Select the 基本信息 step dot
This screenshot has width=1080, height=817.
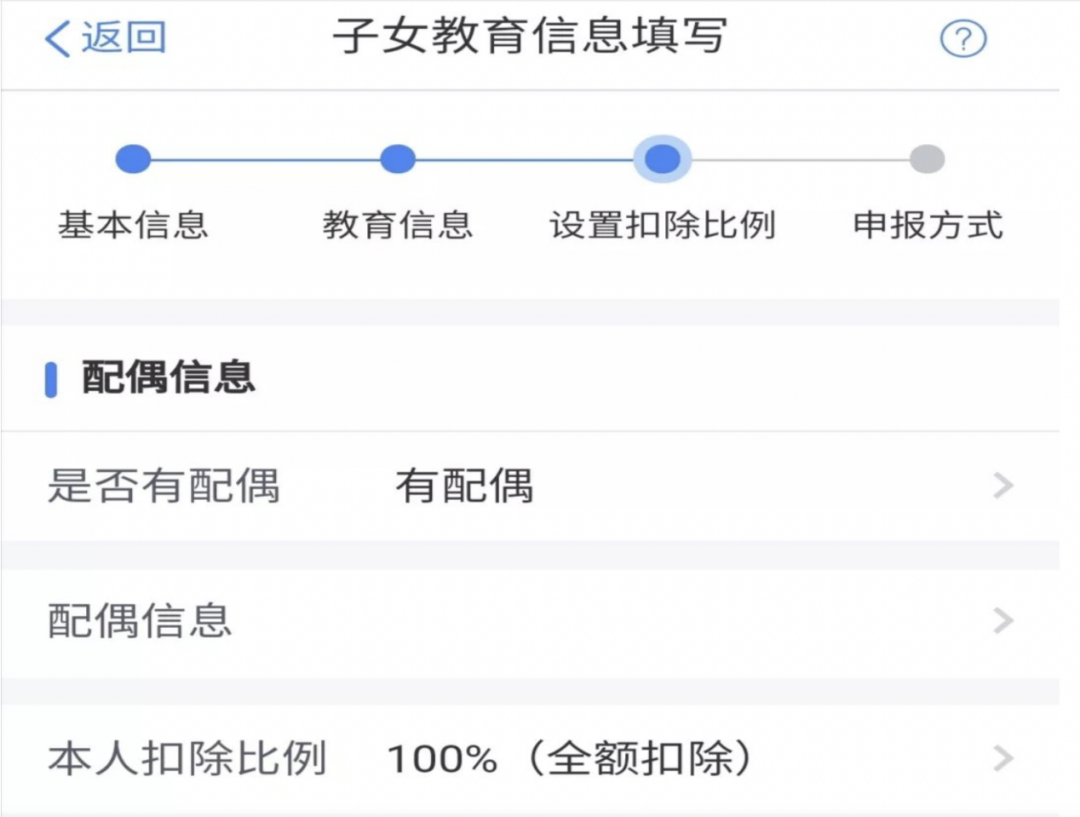pyautogui.click(x=133, y=159)
